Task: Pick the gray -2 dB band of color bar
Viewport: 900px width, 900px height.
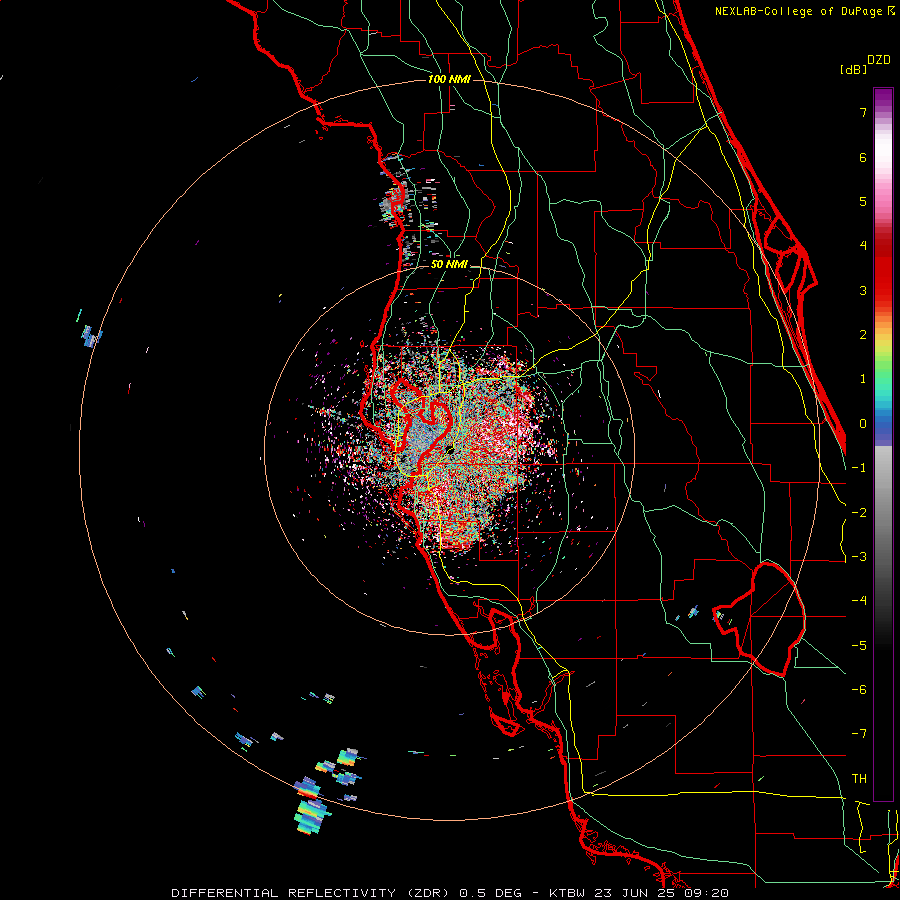Action: click(883, 513)
